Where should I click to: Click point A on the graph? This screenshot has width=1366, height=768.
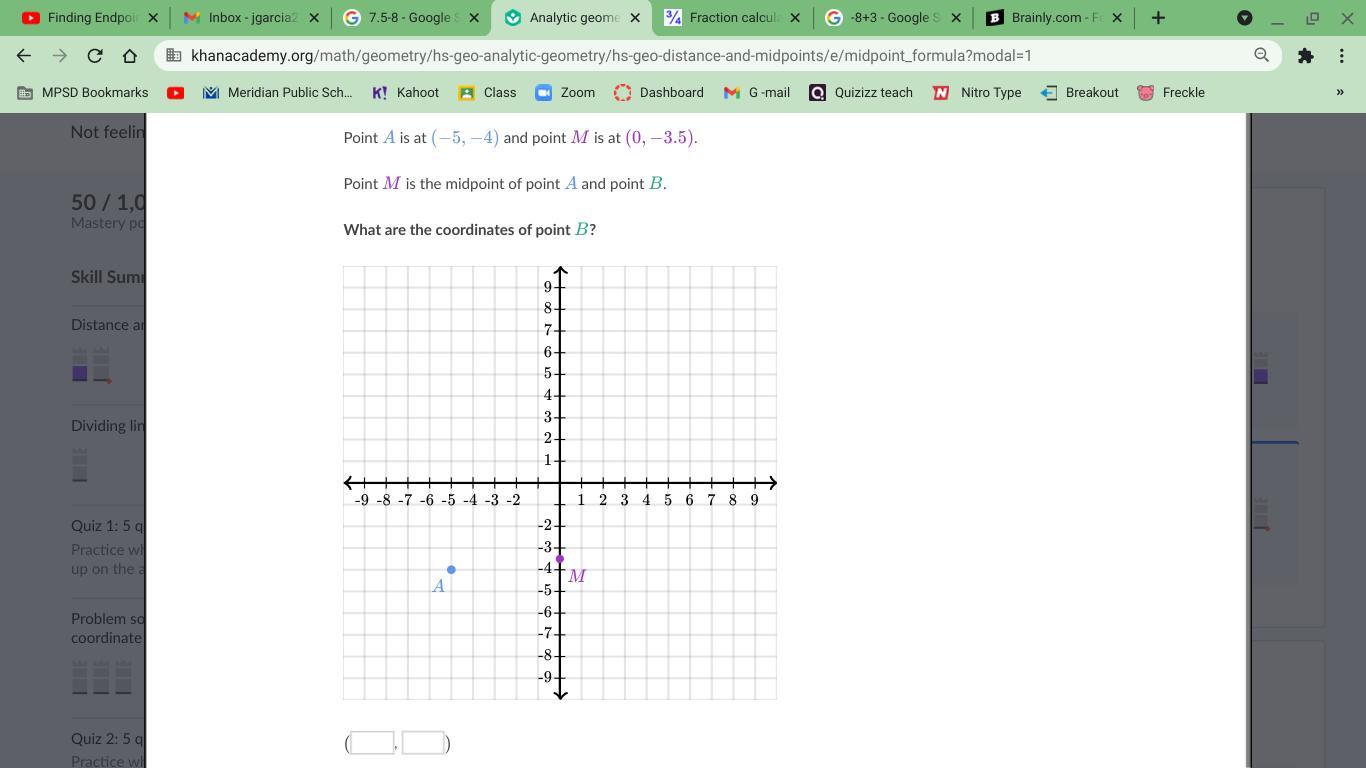[451, 570]
